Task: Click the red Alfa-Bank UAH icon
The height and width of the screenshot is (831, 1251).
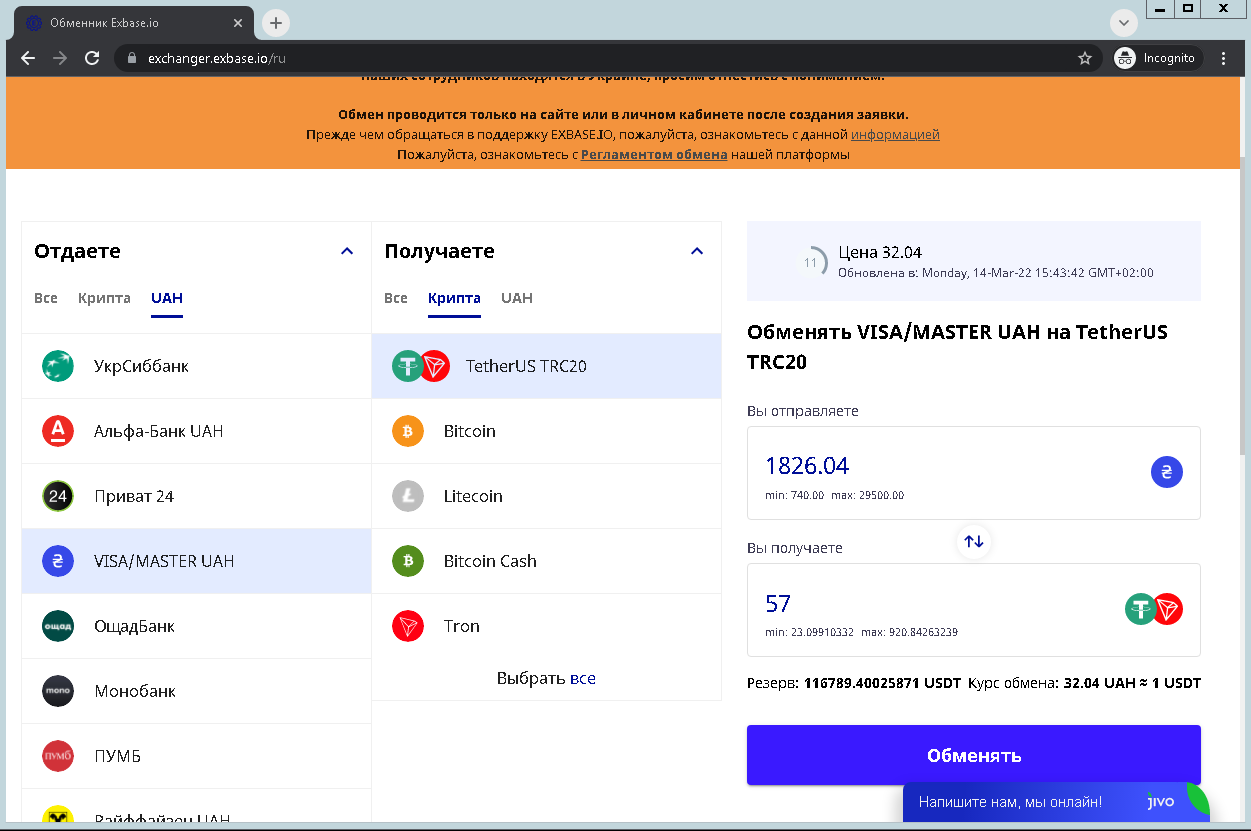Action: point(58,431)
